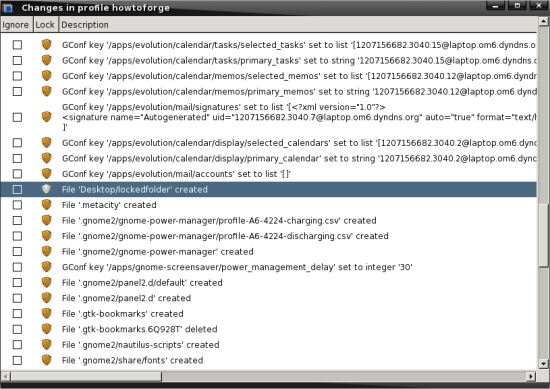Click the Ignore column header

coord(16,25)
